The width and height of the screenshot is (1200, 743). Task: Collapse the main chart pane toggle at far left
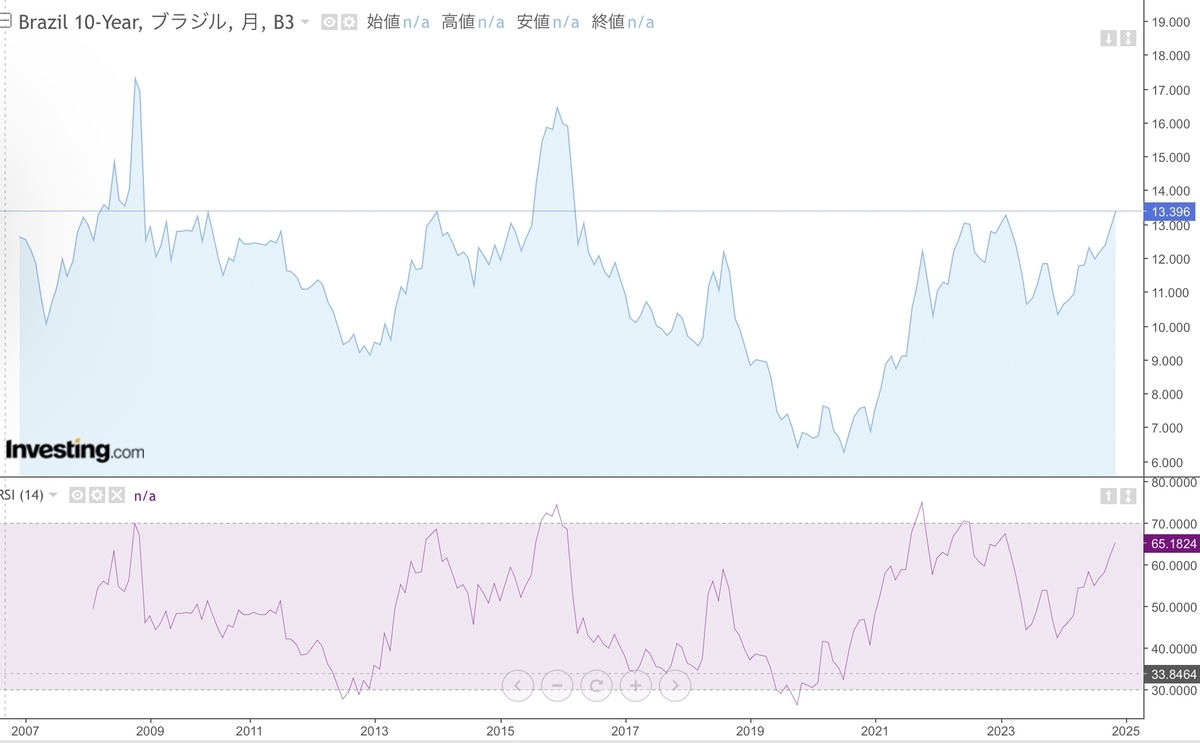pos(5,21)
